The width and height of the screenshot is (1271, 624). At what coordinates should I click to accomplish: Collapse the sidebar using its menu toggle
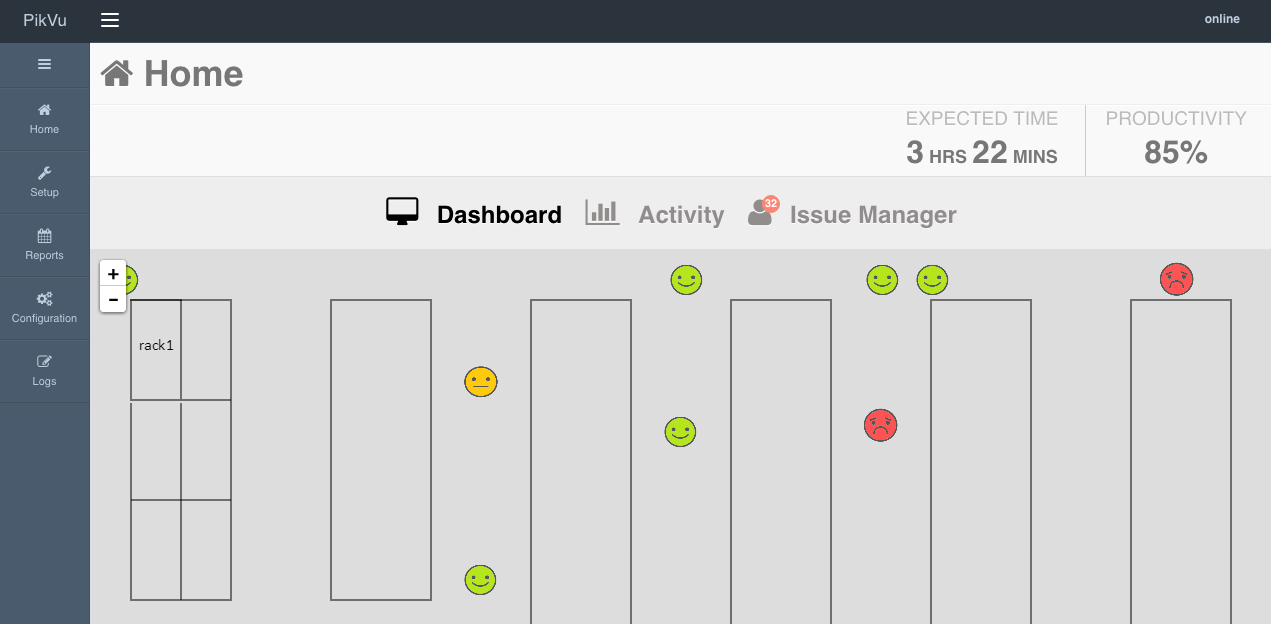[44, 64]
